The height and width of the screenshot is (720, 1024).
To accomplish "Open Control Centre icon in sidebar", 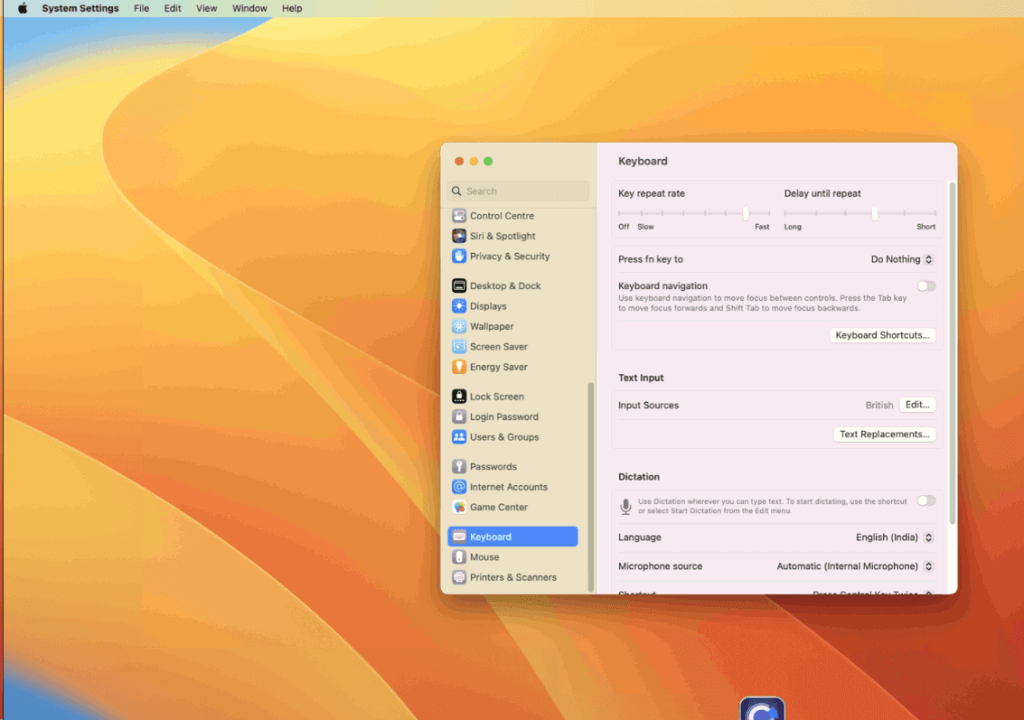I will pos(459,216).
